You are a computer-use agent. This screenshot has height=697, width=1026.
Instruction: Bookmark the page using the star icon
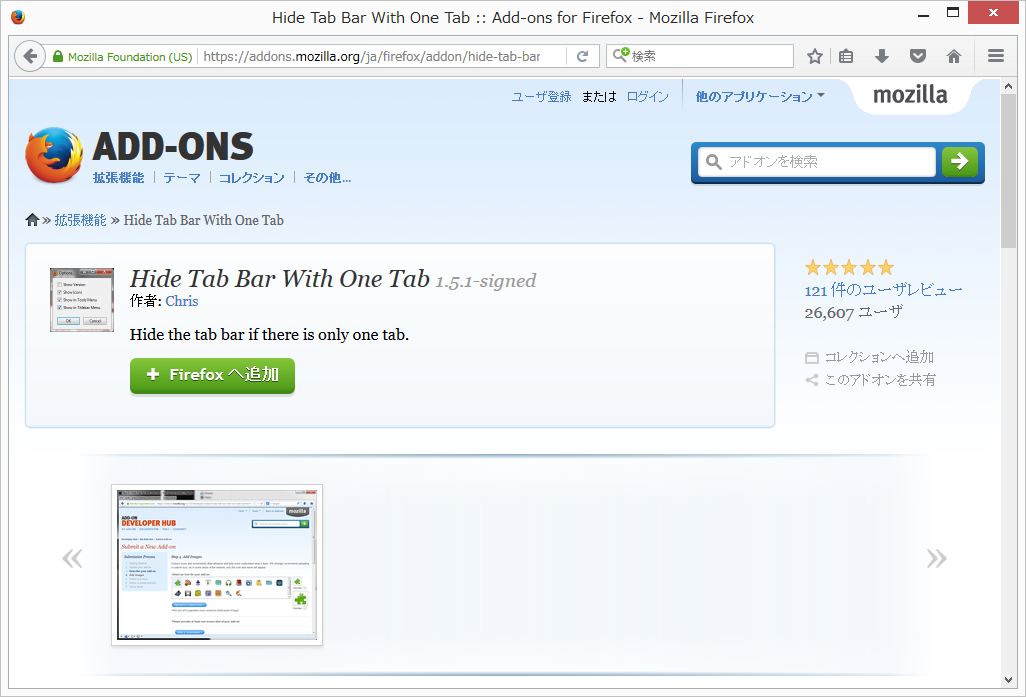(x=814, y=56)
